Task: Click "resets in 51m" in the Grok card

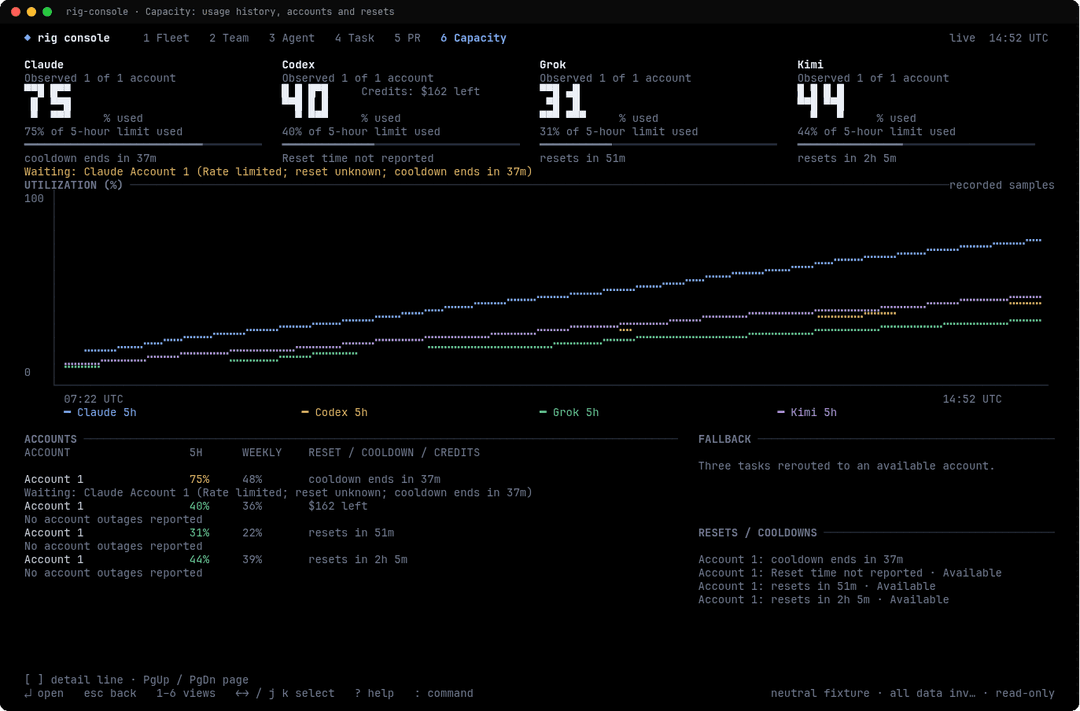Action: [x=583, y=158]
